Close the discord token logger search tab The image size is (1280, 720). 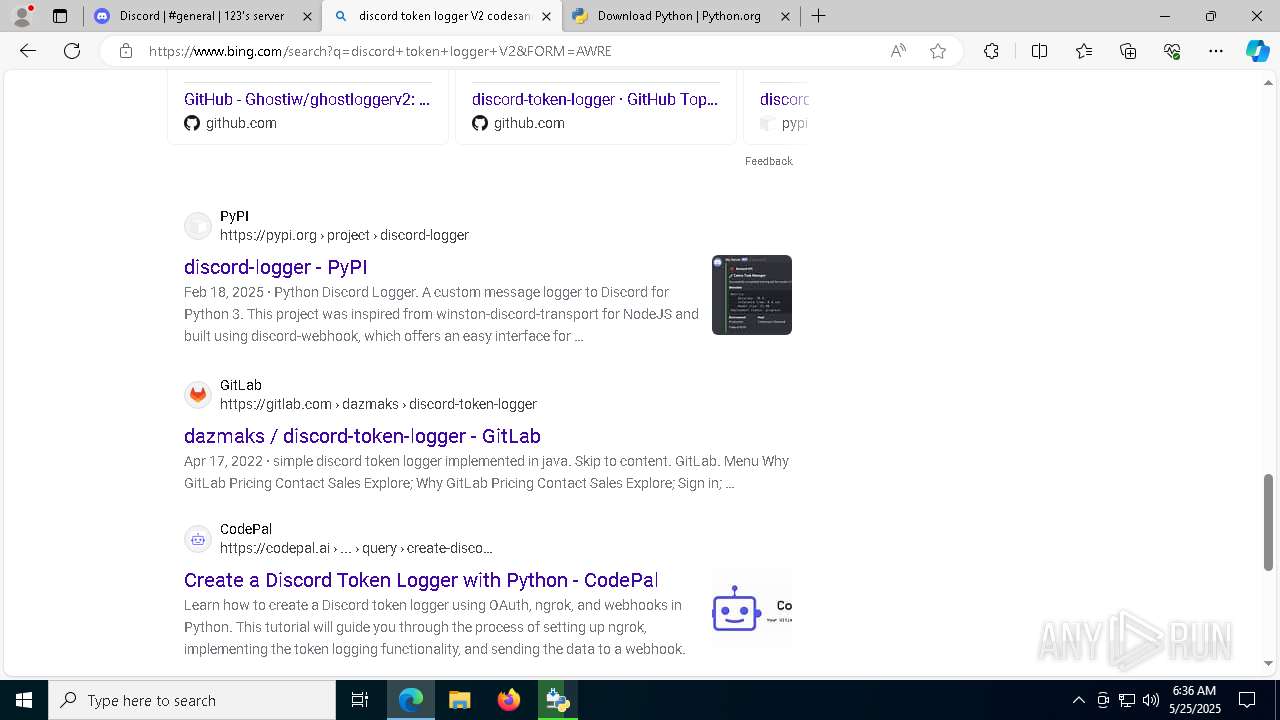546,16
